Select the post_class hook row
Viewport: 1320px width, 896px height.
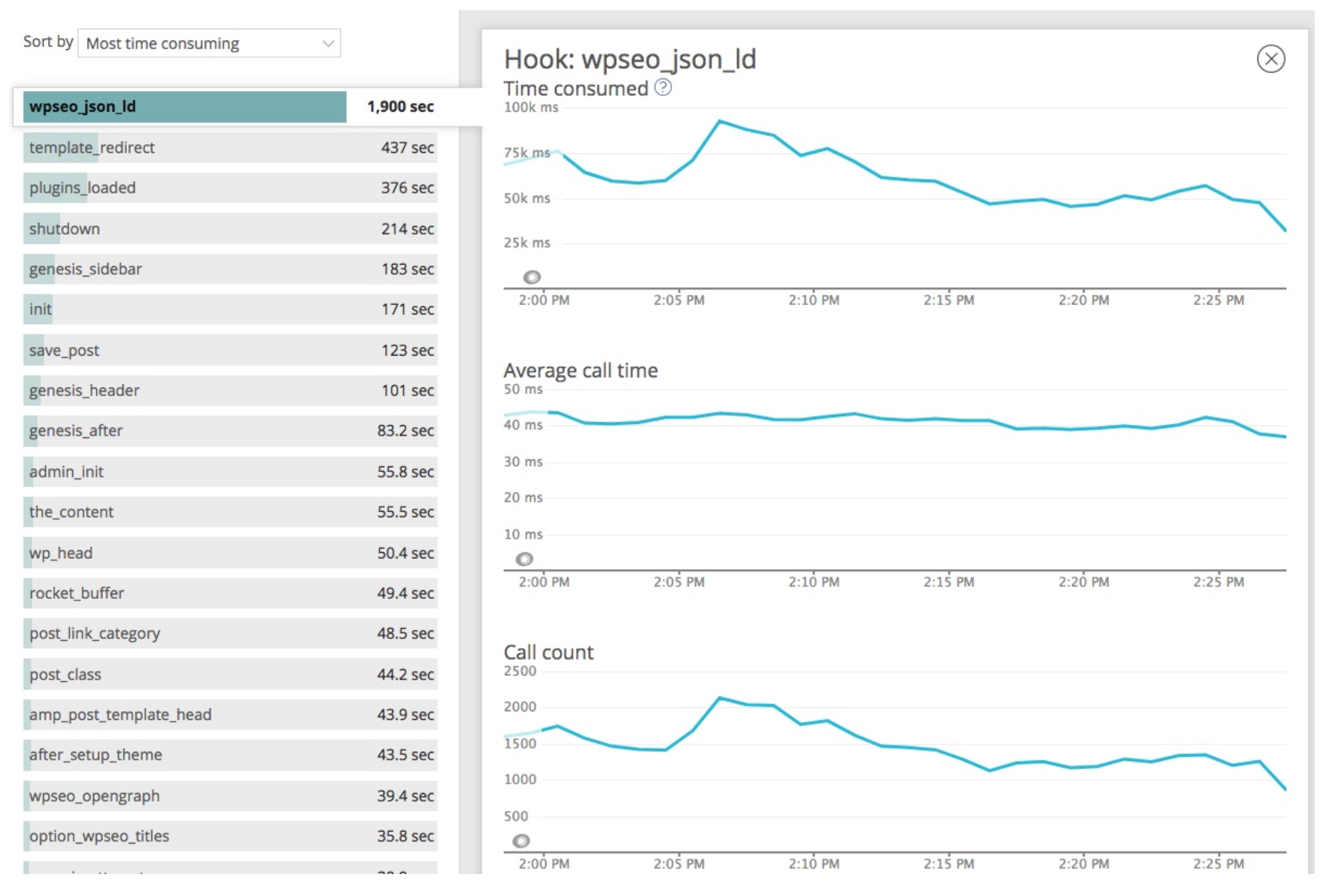tap(230, 675)
